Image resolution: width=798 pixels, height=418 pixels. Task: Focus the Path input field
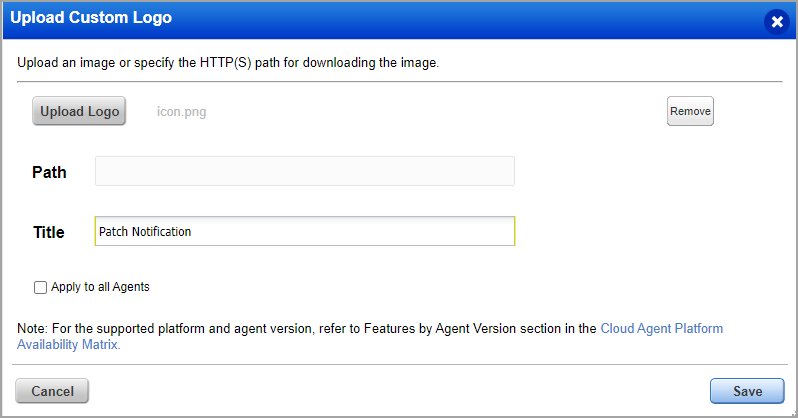point(304,171)
